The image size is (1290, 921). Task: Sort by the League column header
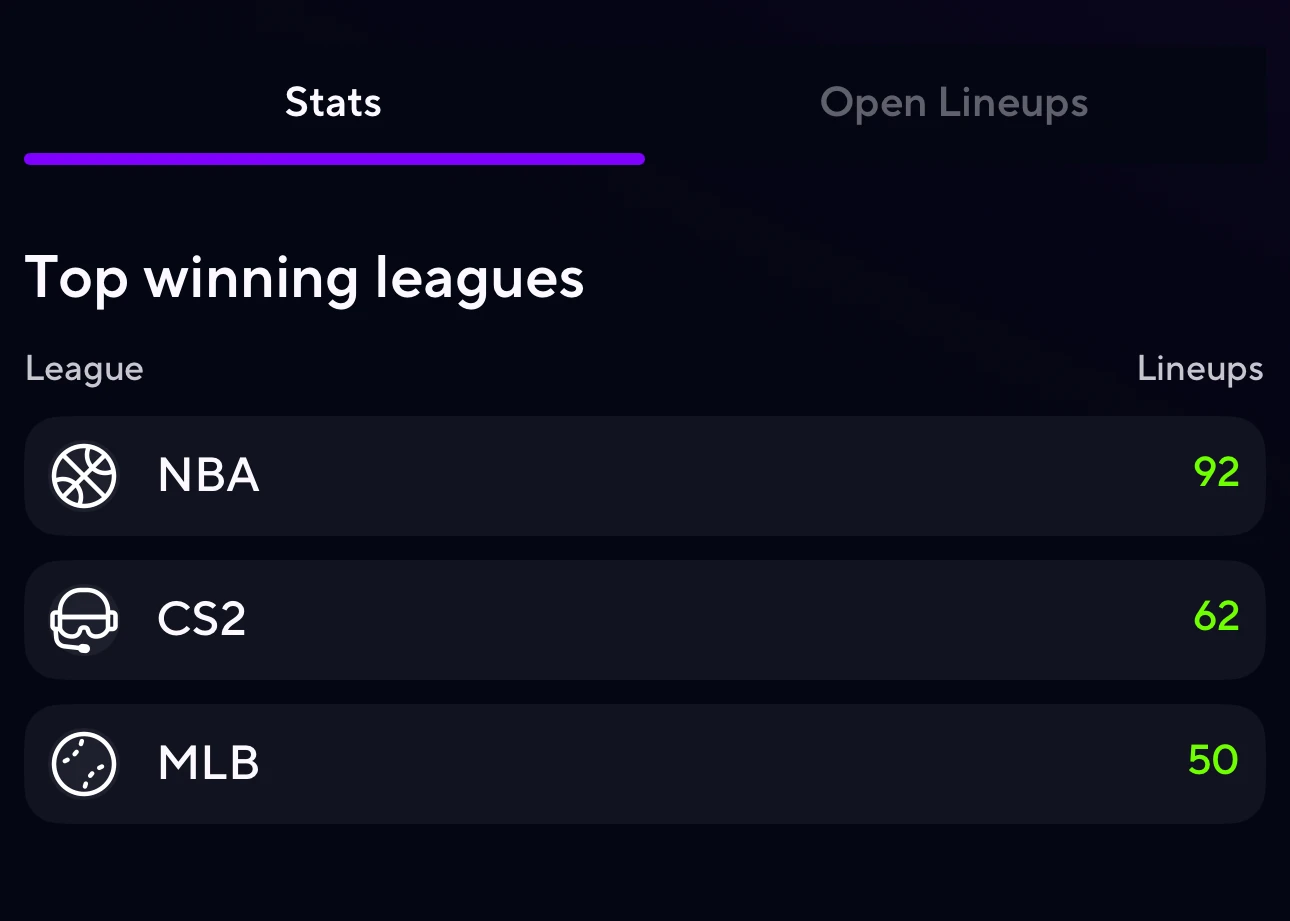85,369
